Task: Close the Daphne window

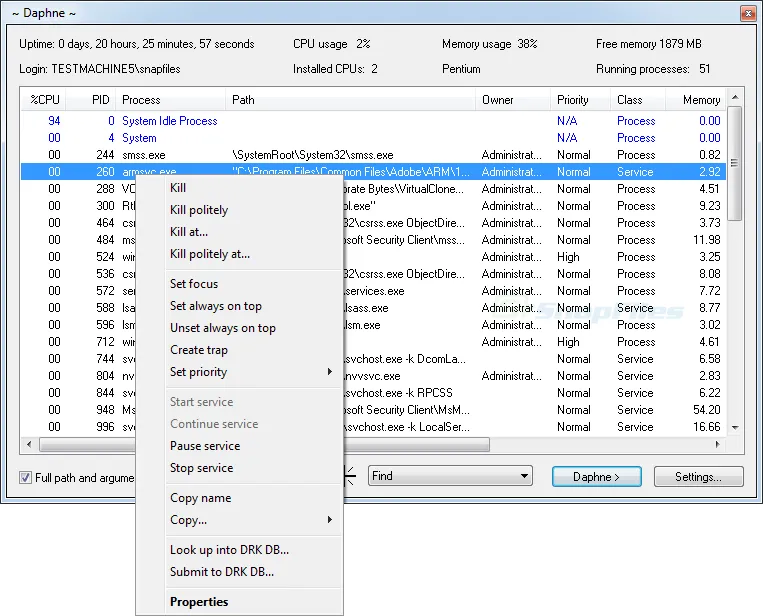Action: 747,13
